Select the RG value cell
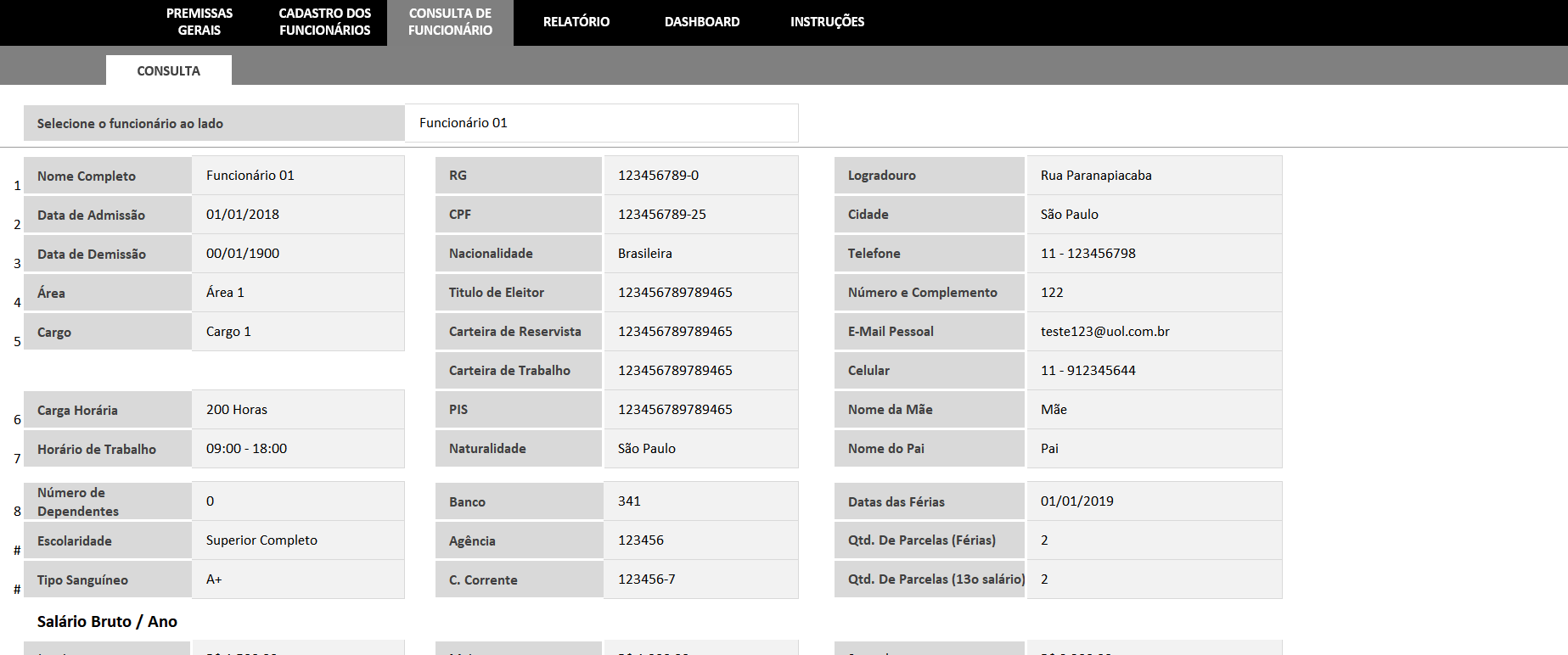The image size is (1568, 655). [700, 176]
